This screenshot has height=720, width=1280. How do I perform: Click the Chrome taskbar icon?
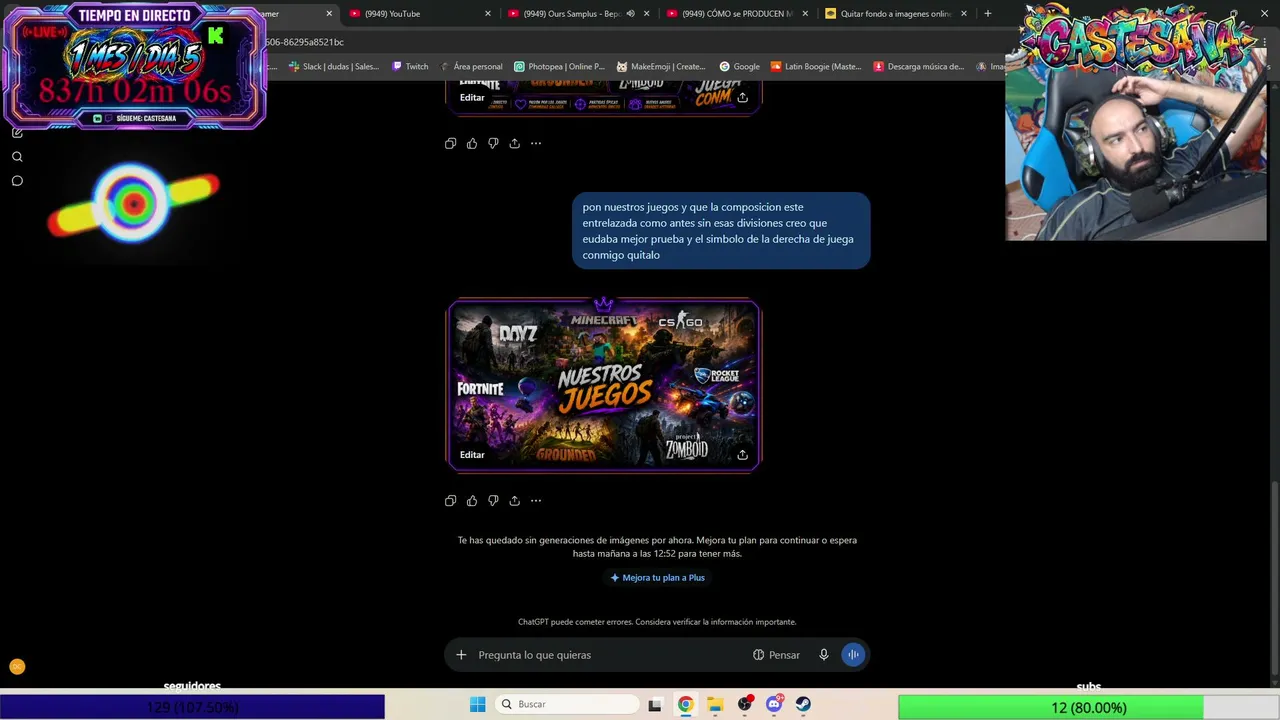(685, 704)
